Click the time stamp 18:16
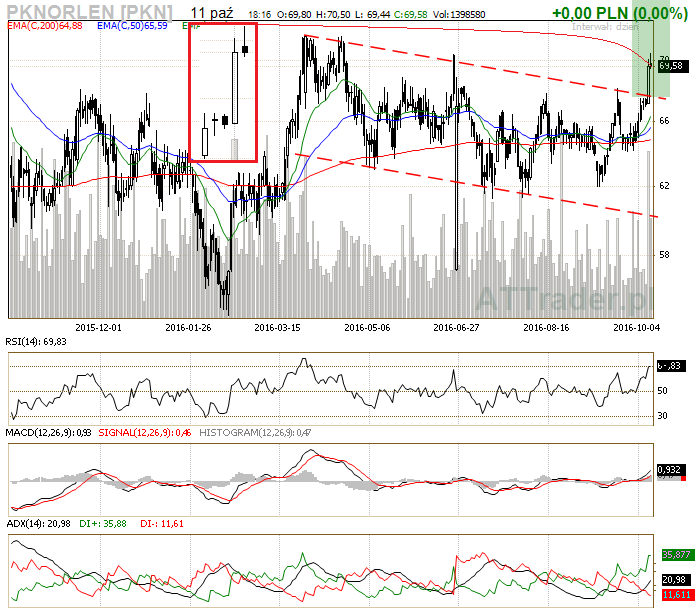 [260, 15]
